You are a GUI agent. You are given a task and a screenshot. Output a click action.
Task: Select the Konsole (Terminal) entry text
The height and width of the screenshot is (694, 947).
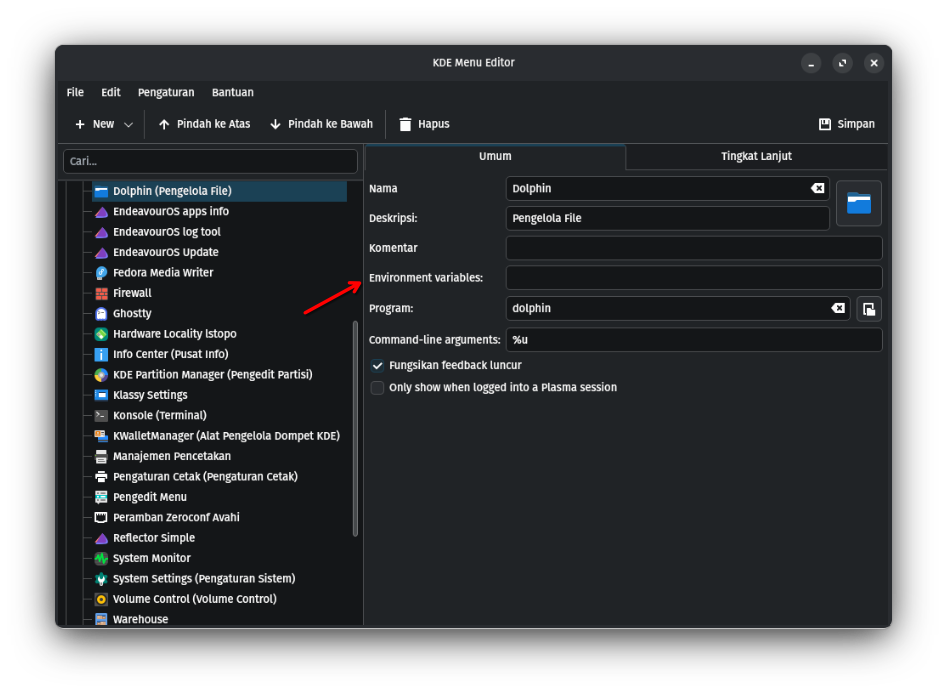point(160,416)
